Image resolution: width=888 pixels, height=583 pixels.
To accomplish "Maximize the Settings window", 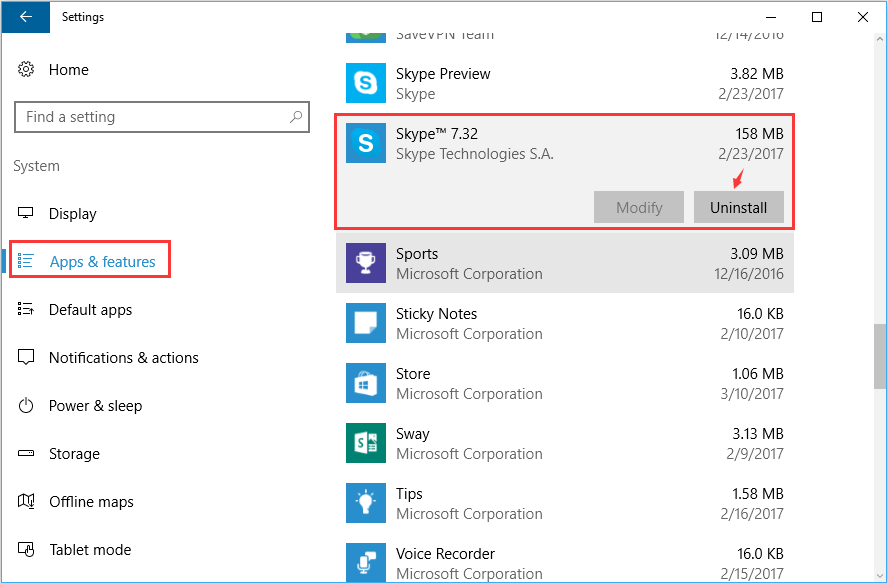I will pos(817,17).
